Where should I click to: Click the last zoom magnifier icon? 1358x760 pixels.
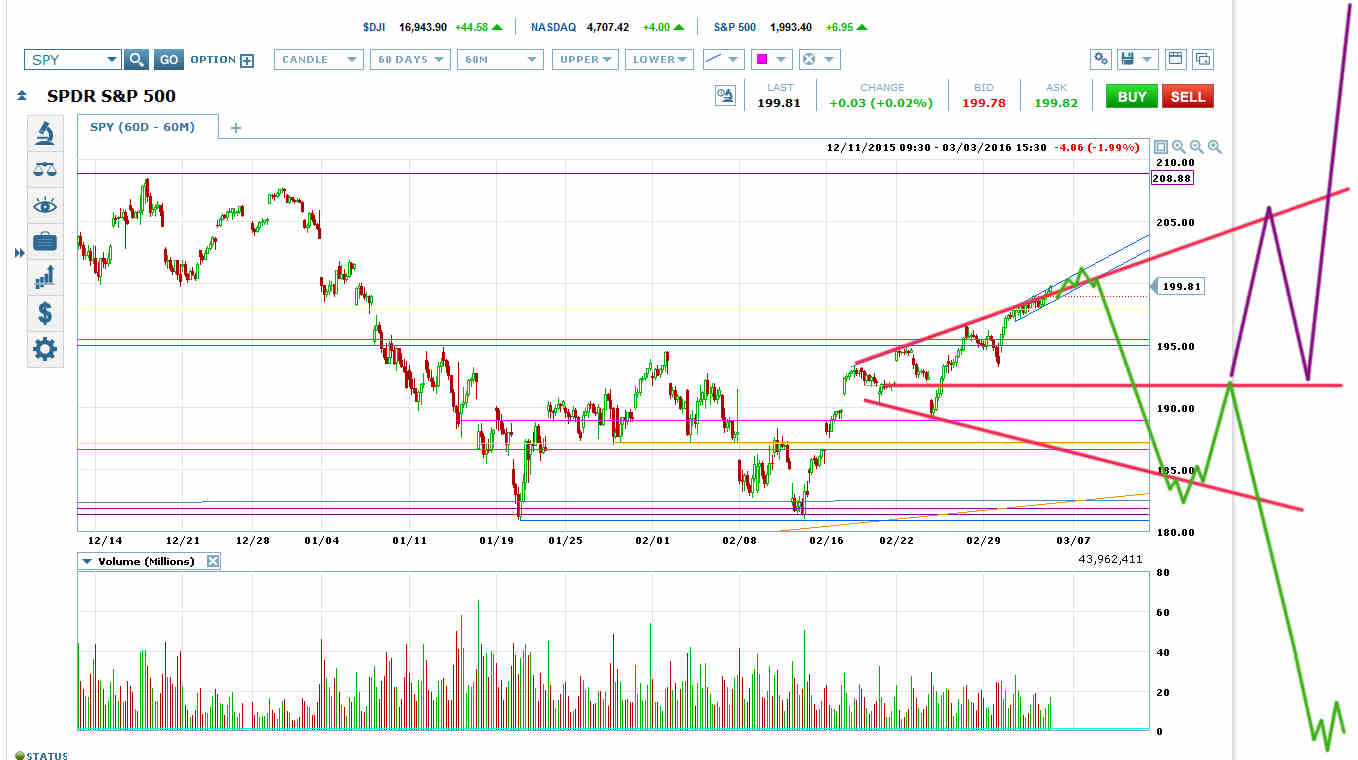click(1214, 147)
